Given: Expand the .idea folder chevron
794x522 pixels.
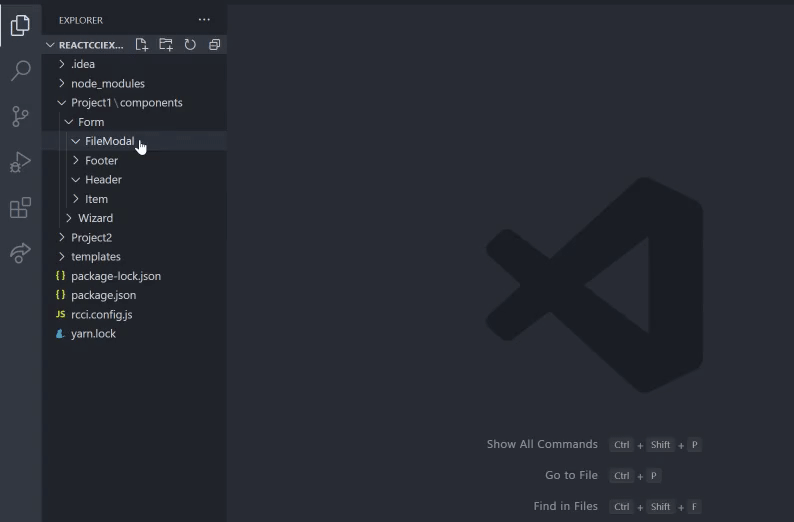Looking at the screenshot, I should (62, 64).
